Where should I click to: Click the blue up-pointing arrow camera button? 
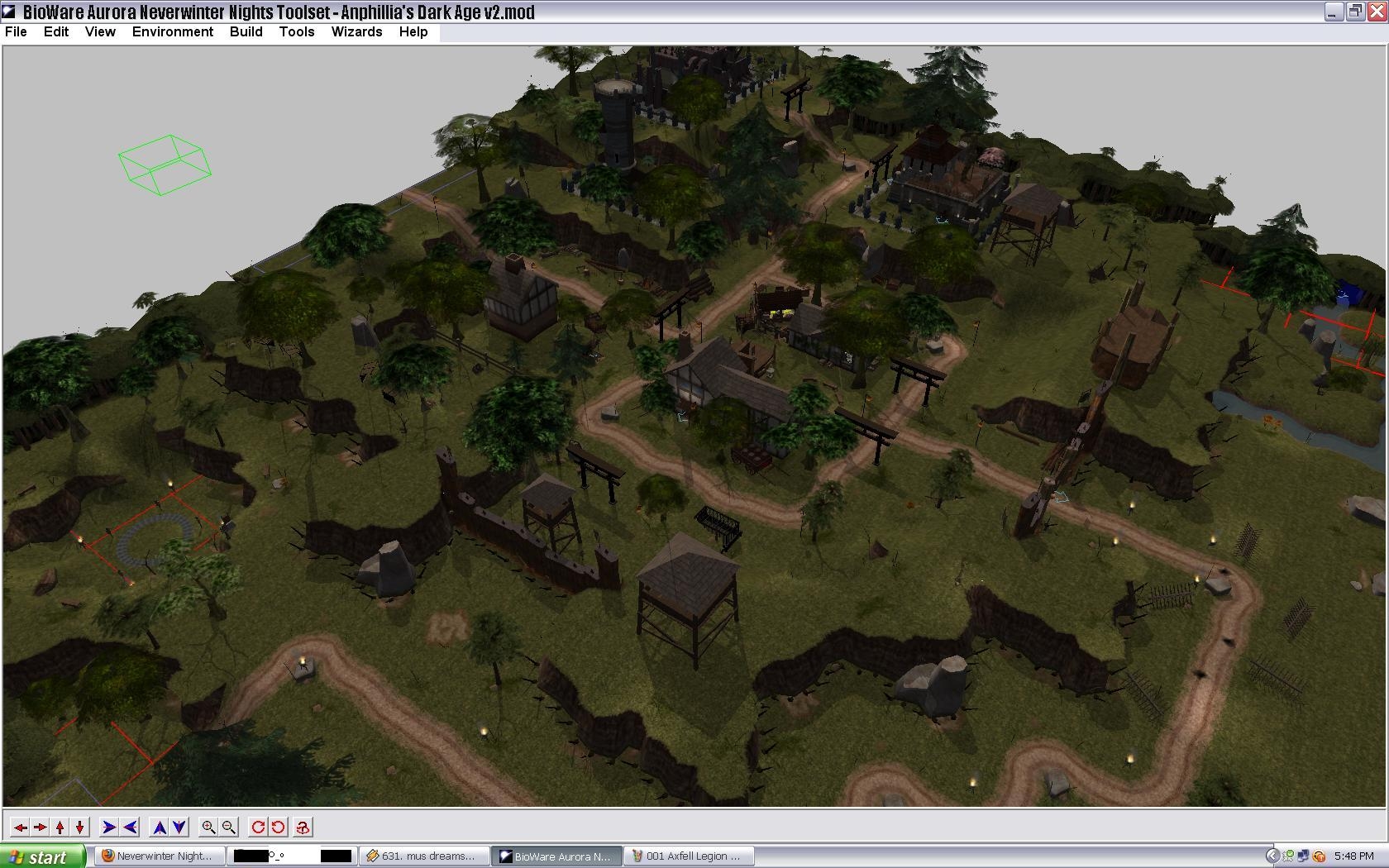click(160, 827)
